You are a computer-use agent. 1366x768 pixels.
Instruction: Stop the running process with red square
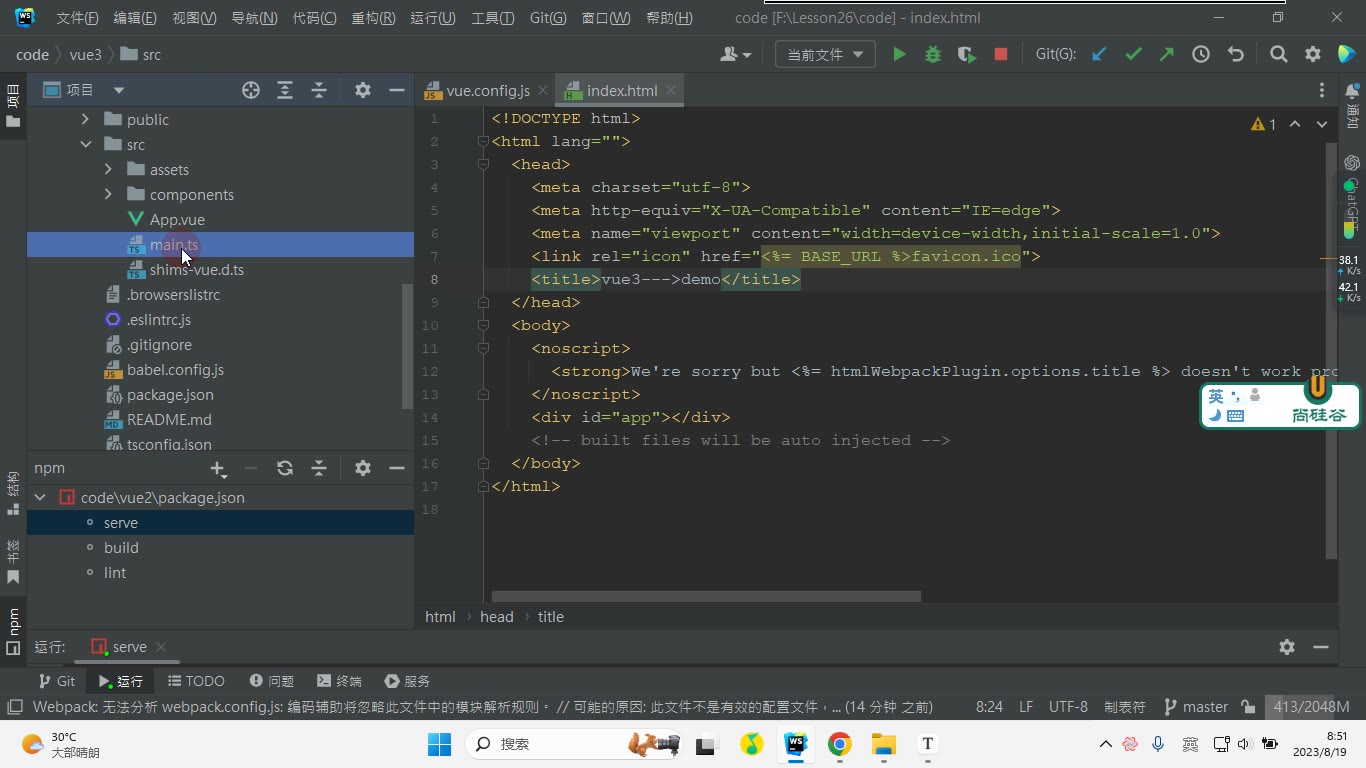(1001, 55)
